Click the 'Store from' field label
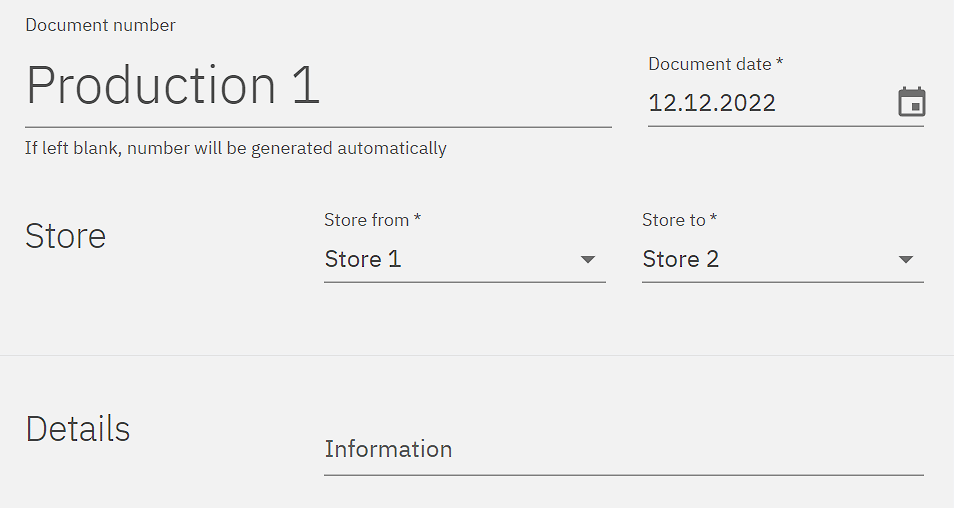 click(367, 220)
